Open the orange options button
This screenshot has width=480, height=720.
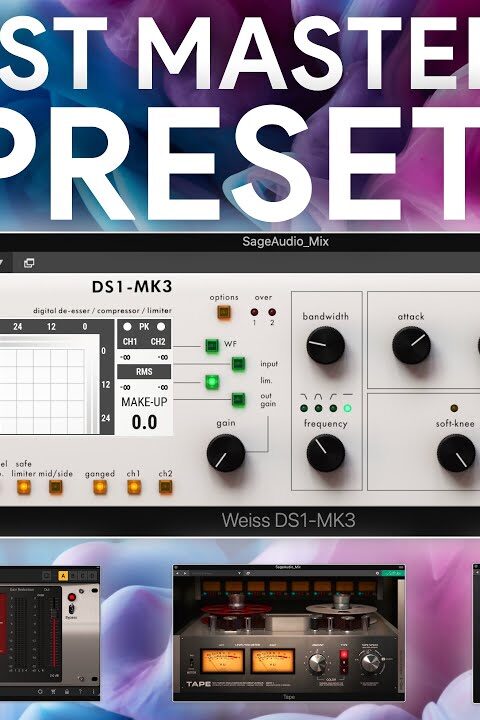[x=224, y=312]
